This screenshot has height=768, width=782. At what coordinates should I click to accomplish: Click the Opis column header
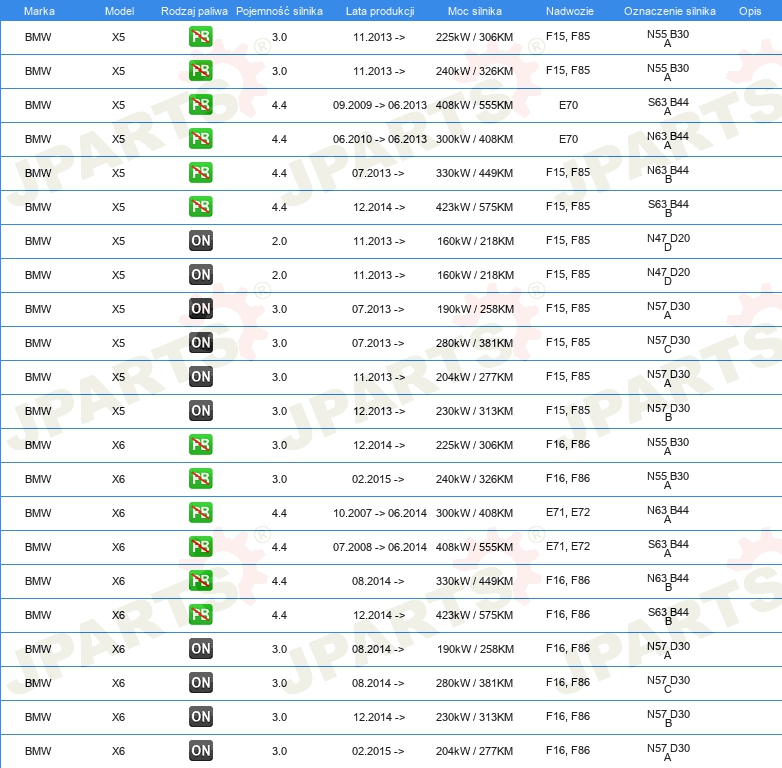[749, 11]
